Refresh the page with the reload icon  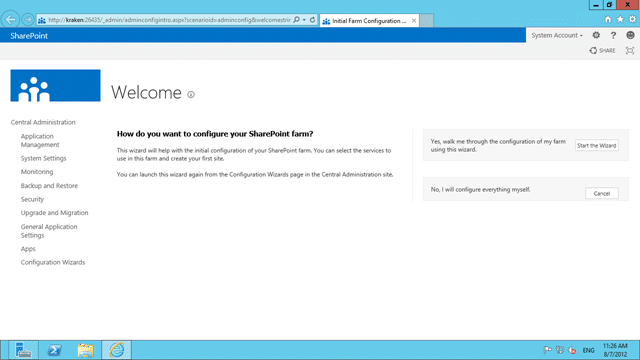(x=312, y=20)
